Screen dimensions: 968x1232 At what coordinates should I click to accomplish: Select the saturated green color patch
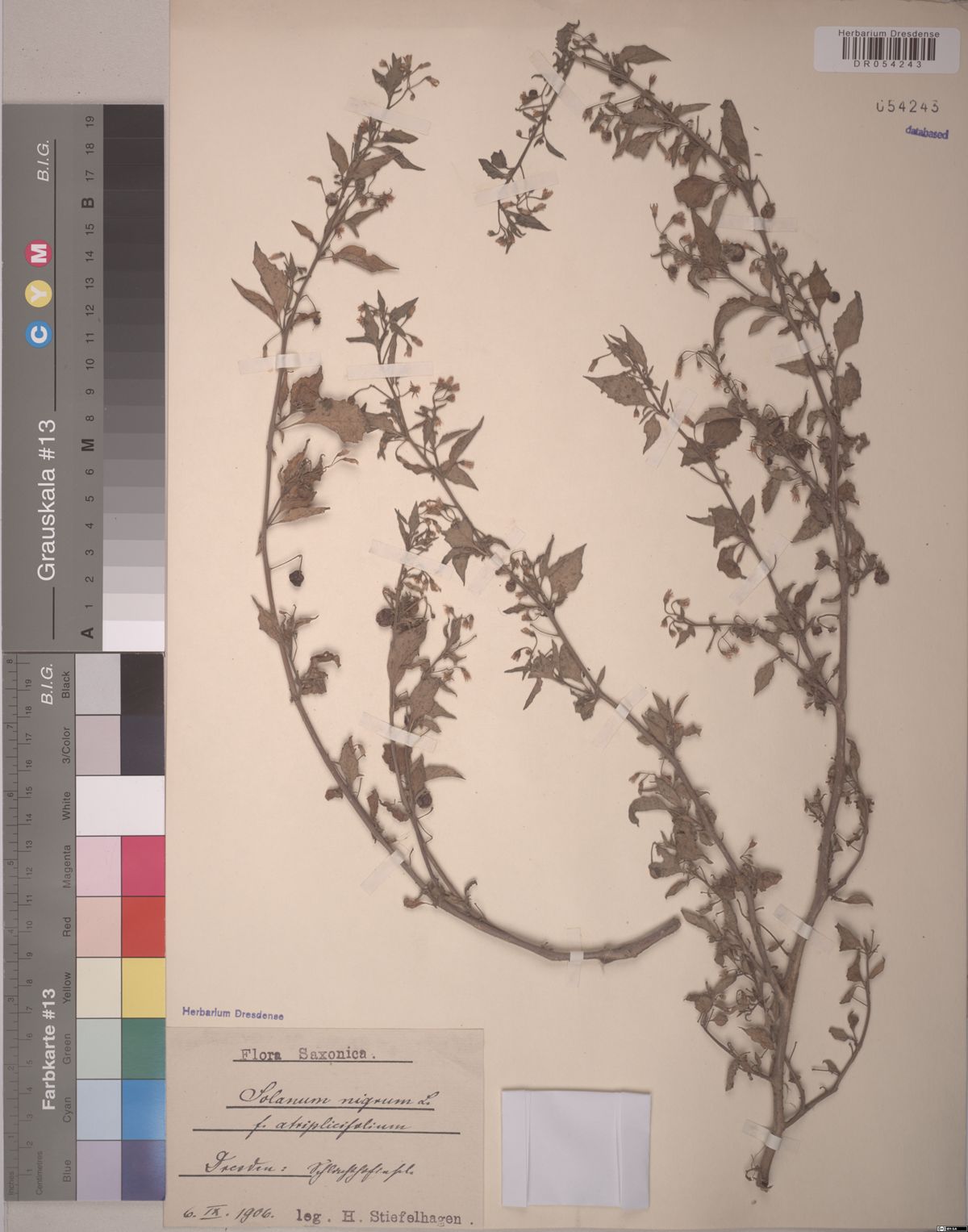[143, 1047]
